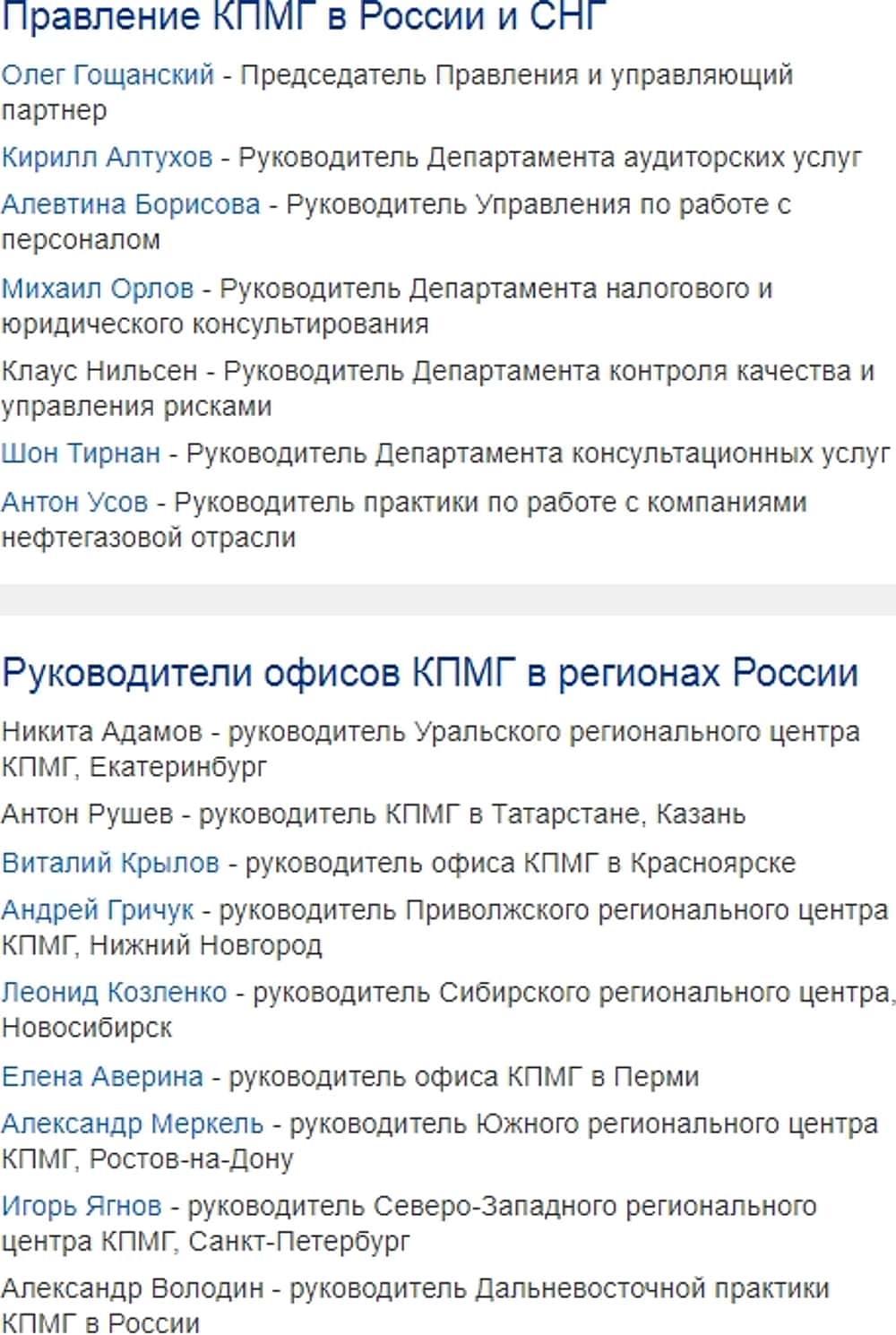Click the name Никита Адамов
This screenshot has height=1335, width=896.
(x=102, y=732)
